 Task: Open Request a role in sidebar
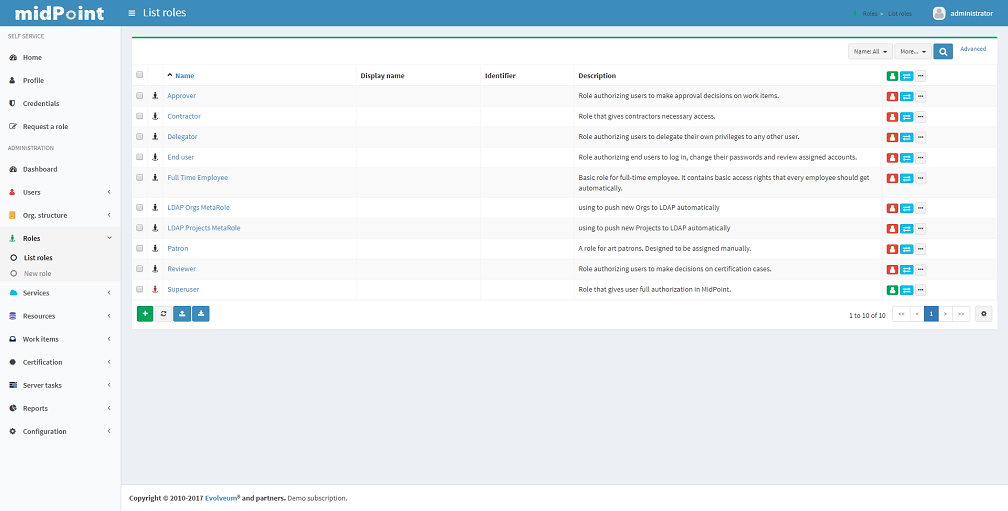click(x=60, y=127)
